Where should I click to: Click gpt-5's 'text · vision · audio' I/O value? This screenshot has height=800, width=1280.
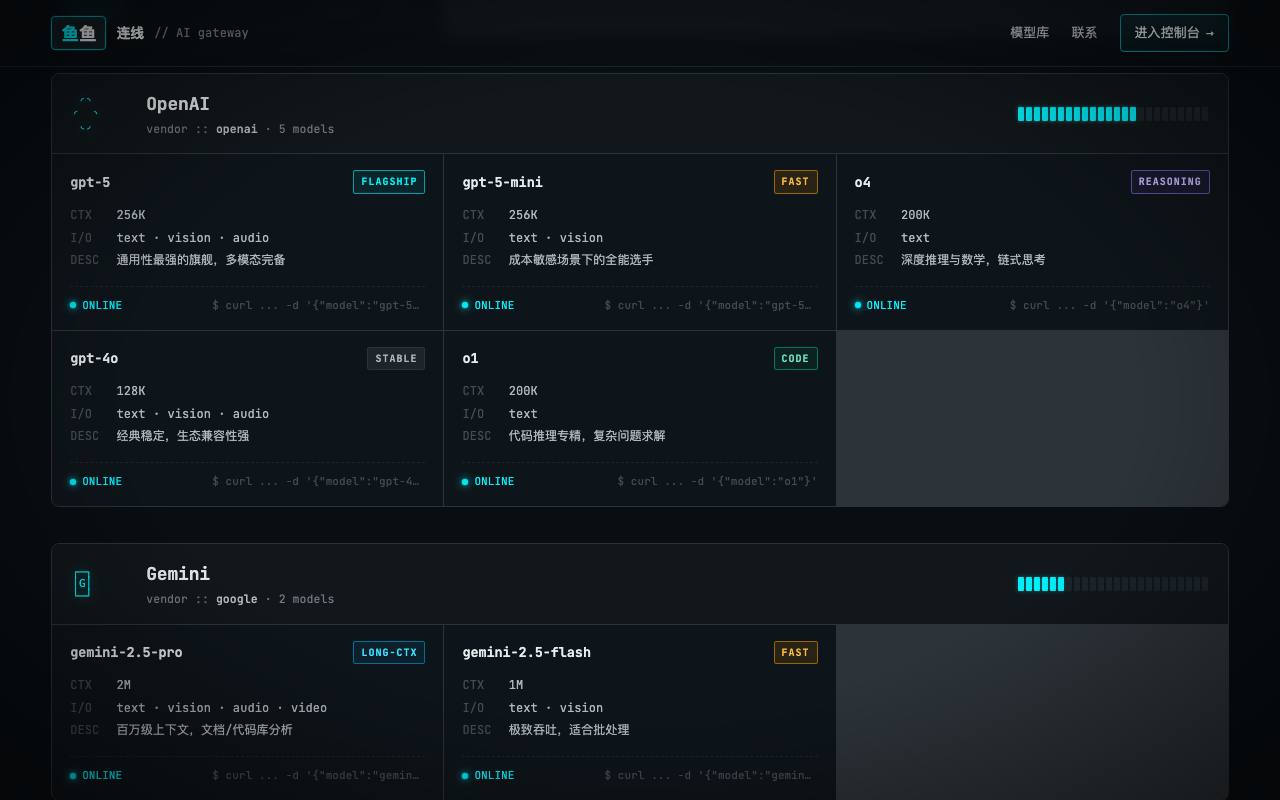coord(193,238)
